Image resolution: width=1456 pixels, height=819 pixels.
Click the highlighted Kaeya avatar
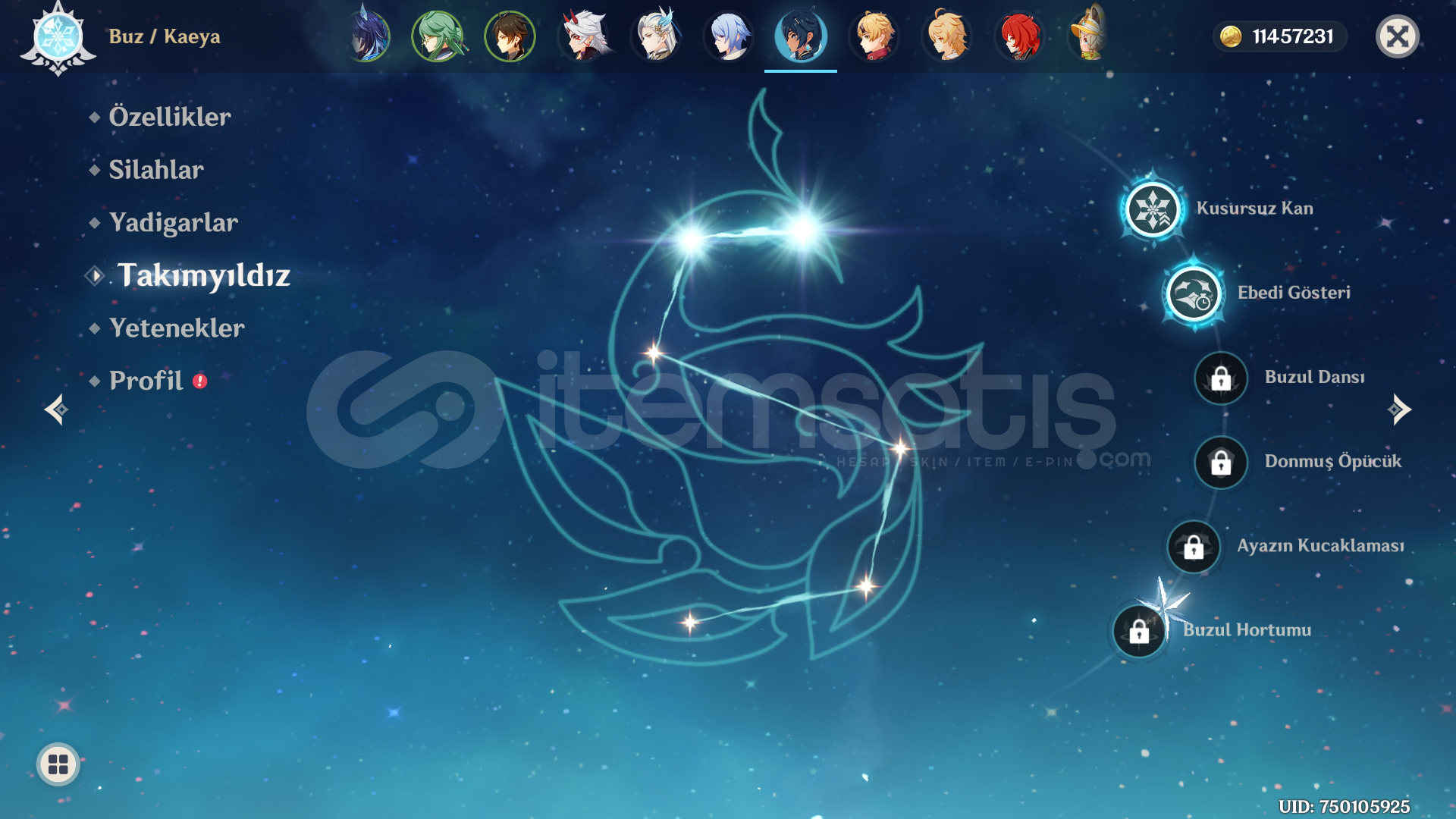(x=801, y=36)
